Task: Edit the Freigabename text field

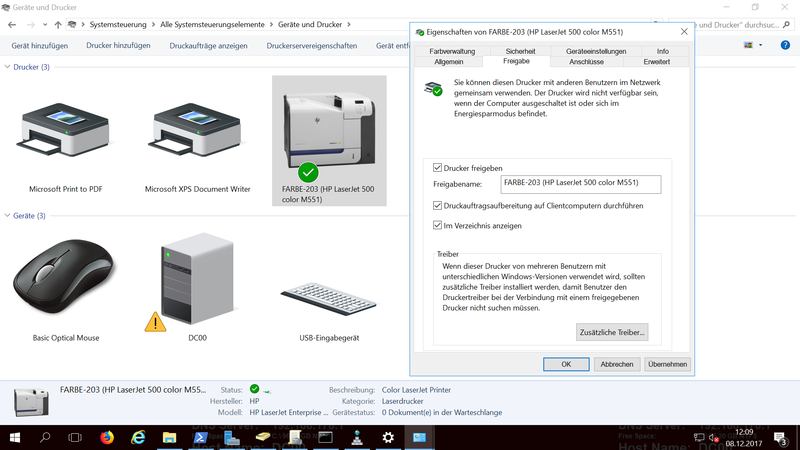Action: pyautogui.click(x=581, y=184)
